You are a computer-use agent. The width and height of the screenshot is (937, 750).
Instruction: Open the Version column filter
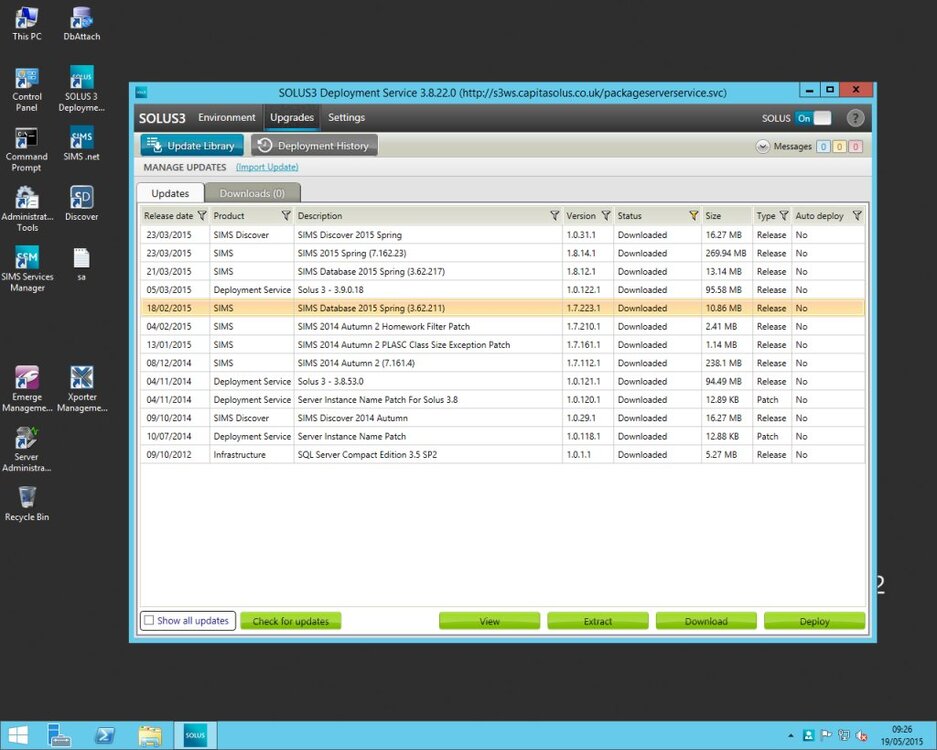click(606, 216)
